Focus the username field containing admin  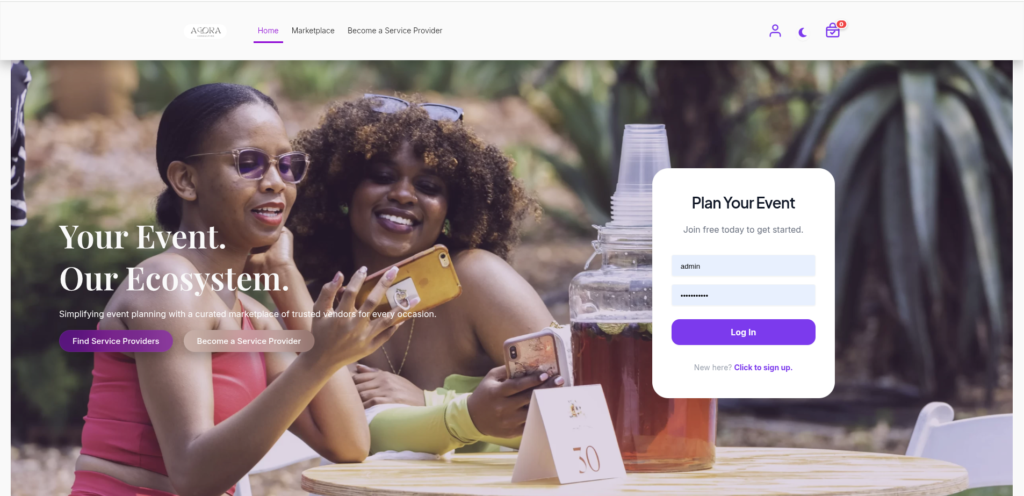[743, 266]
